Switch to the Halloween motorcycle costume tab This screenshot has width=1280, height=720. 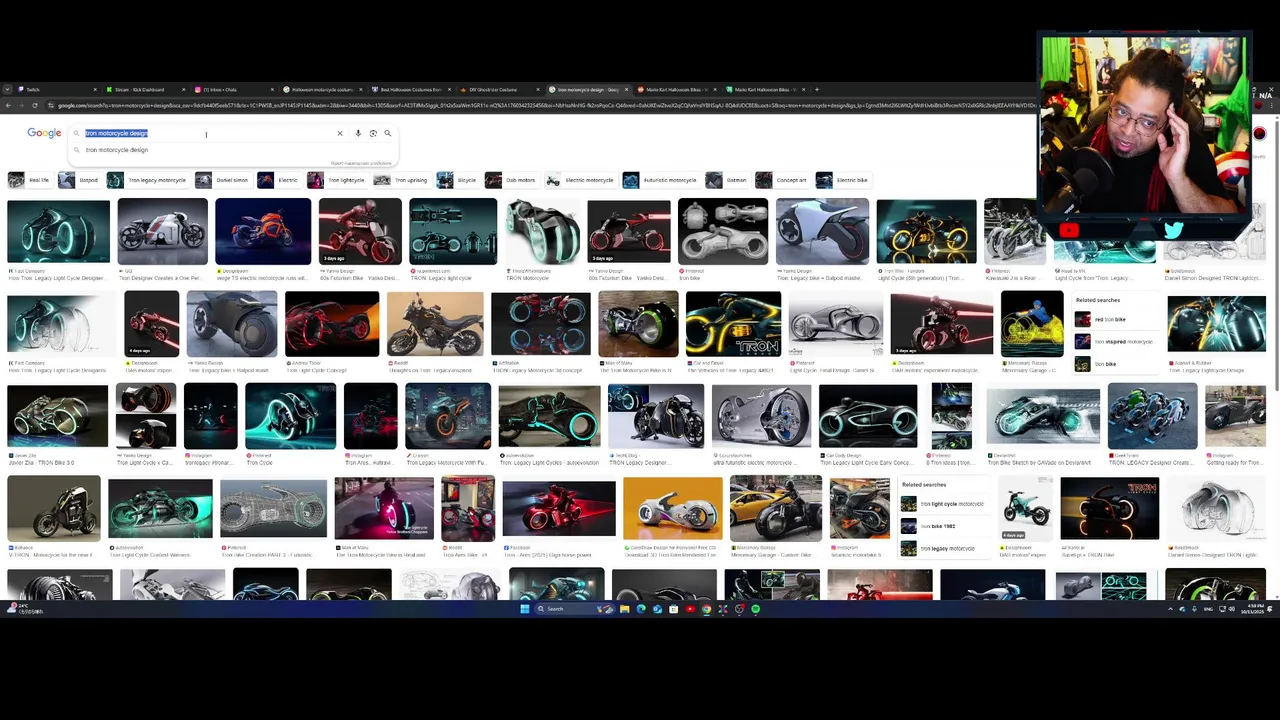pyautogui.click(x=323, y=89)
